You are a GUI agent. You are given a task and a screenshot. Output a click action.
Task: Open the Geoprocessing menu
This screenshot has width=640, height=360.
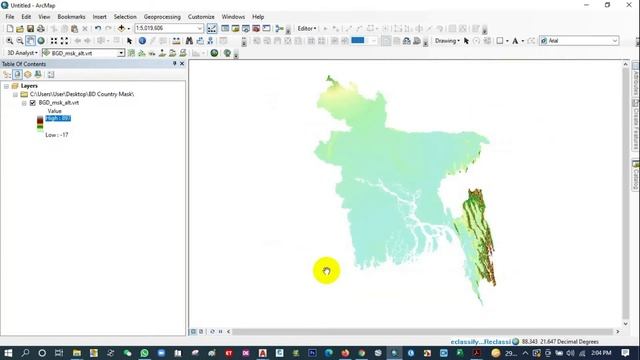click(x=162, y=17)
